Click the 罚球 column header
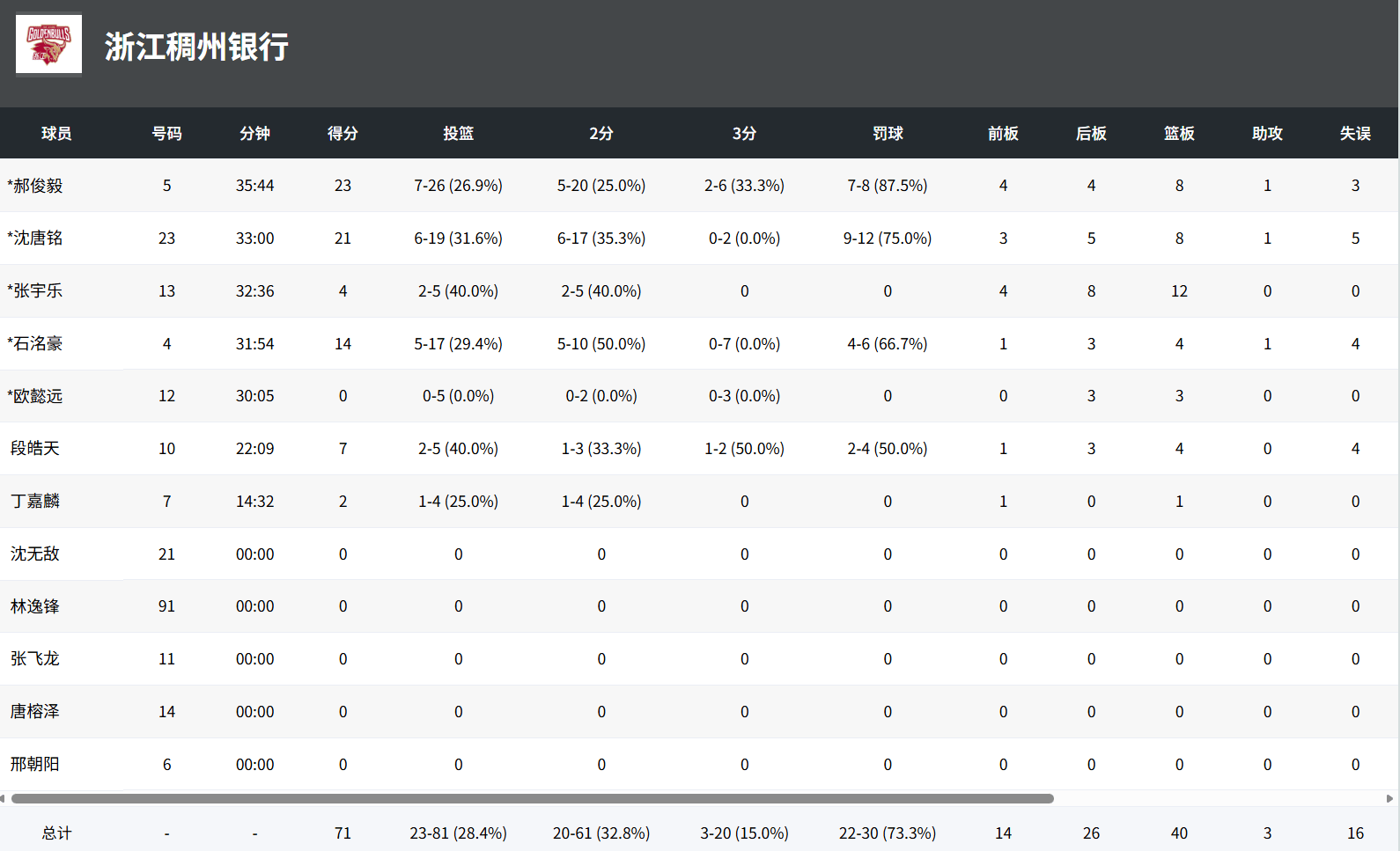The image size is (1400, 851). pos(888,134)
